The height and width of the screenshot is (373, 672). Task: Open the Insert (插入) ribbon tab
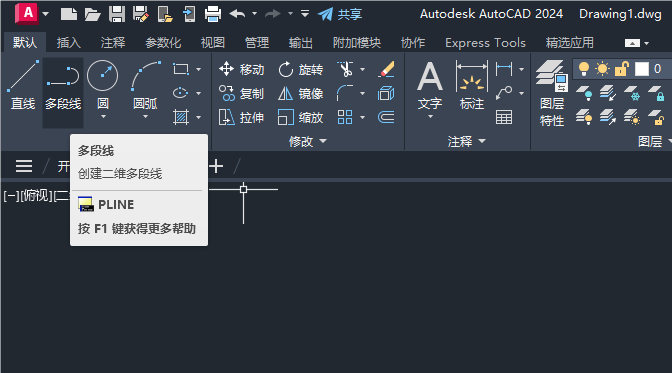pyautogui.click(x=69, y=42)
